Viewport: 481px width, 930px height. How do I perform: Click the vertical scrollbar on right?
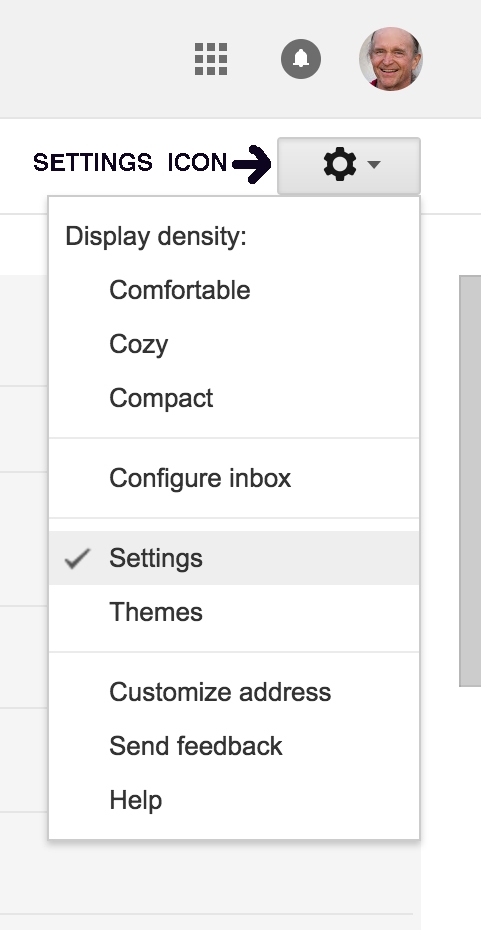pyautogui.click(x=470, y=480)
